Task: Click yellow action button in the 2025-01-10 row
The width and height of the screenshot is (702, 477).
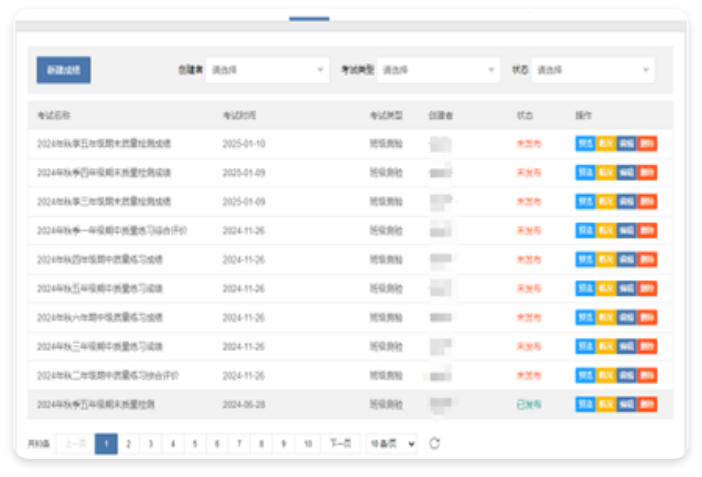Action: pyautogui.click(x=606, y=144)
